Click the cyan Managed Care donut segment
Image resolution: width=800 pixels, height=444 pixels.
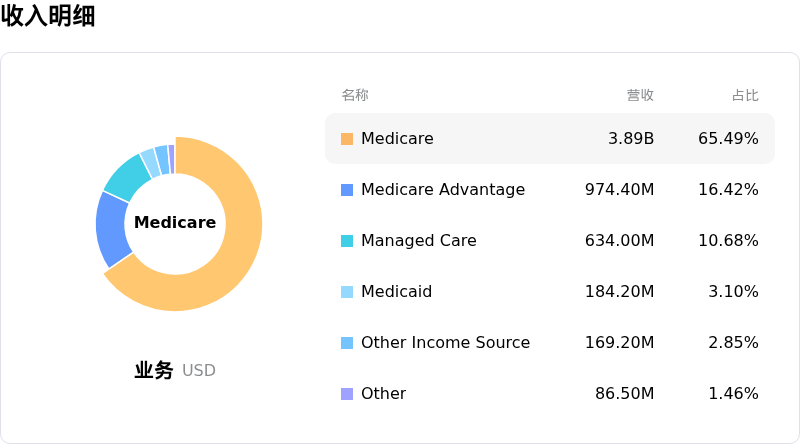[127, 177]
